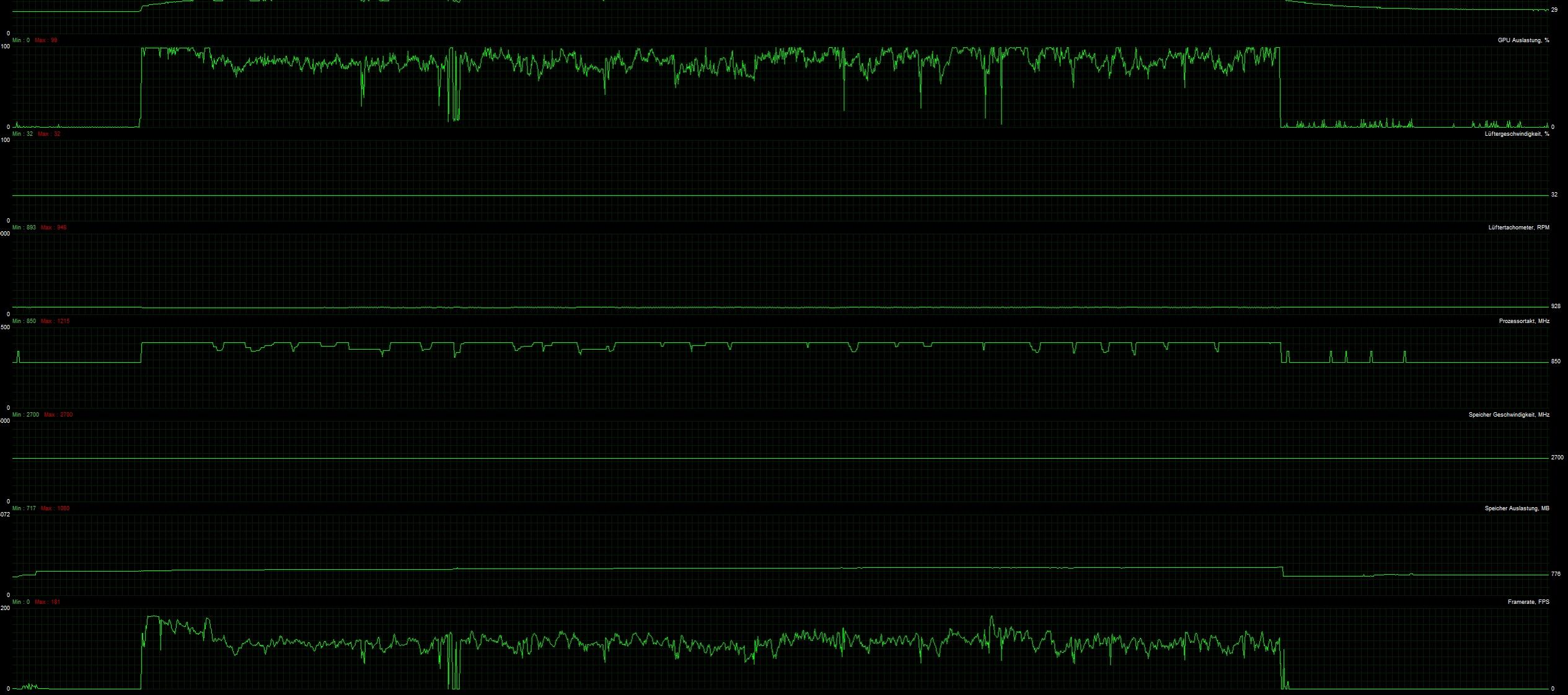This screenshot has height=695, width=1568.
Task: Click the Speicher Geschwindigkeit graph title
Action: pos(1509,415)
